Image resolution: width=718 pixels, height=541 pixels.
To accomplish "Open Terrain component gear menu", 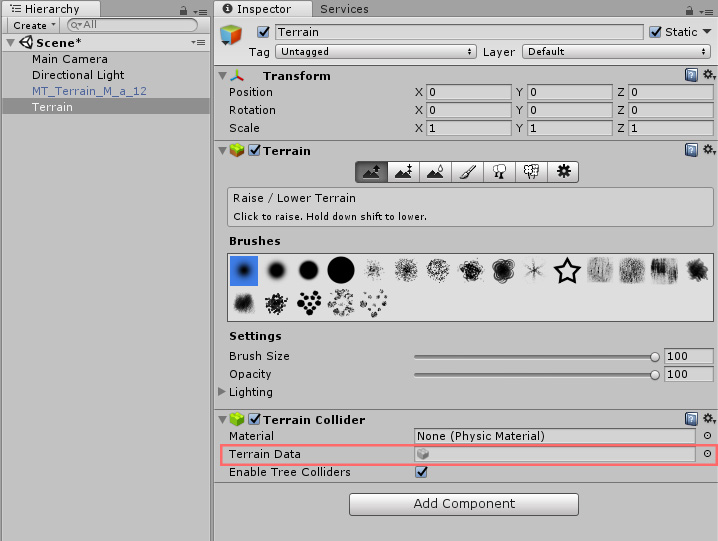I will point(709,149).
